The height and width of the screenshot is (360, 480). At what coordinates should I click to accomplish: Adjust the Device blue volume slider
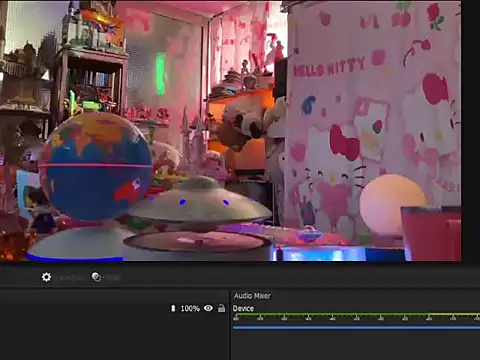pyautogui.click(x=356, y=328)
